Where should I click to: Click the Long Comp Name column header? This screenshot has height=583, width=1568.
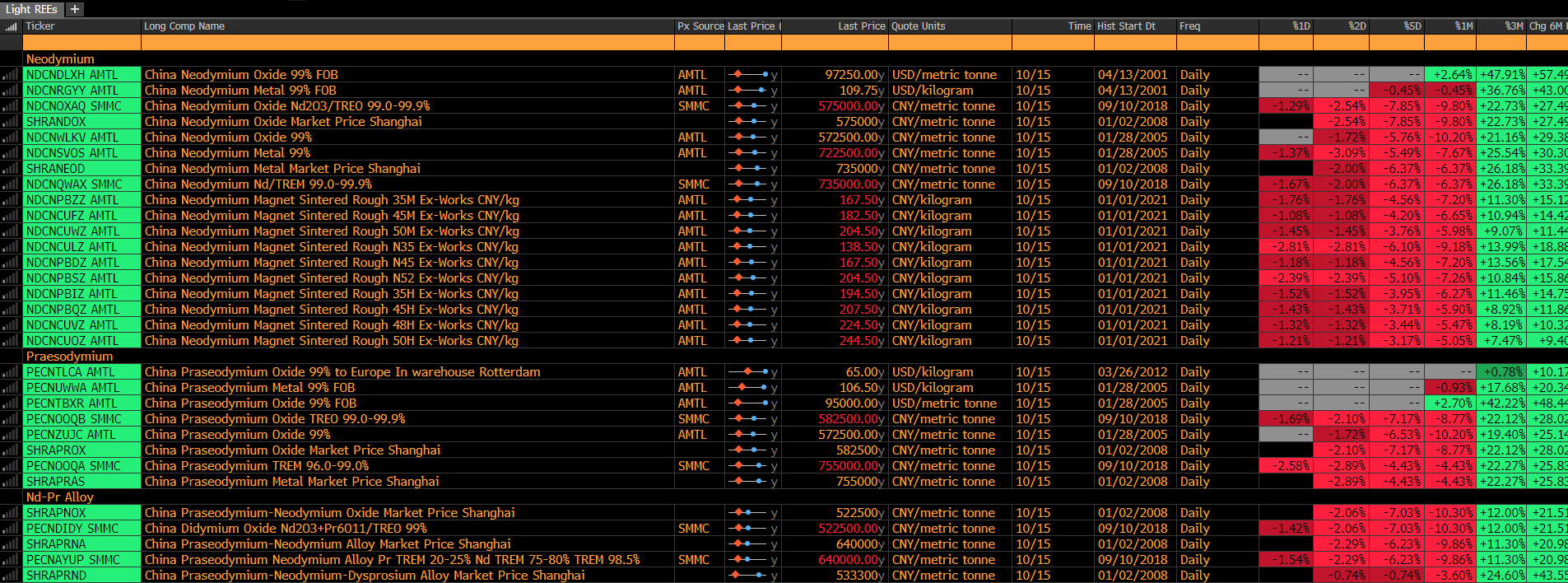pos(407,26)
